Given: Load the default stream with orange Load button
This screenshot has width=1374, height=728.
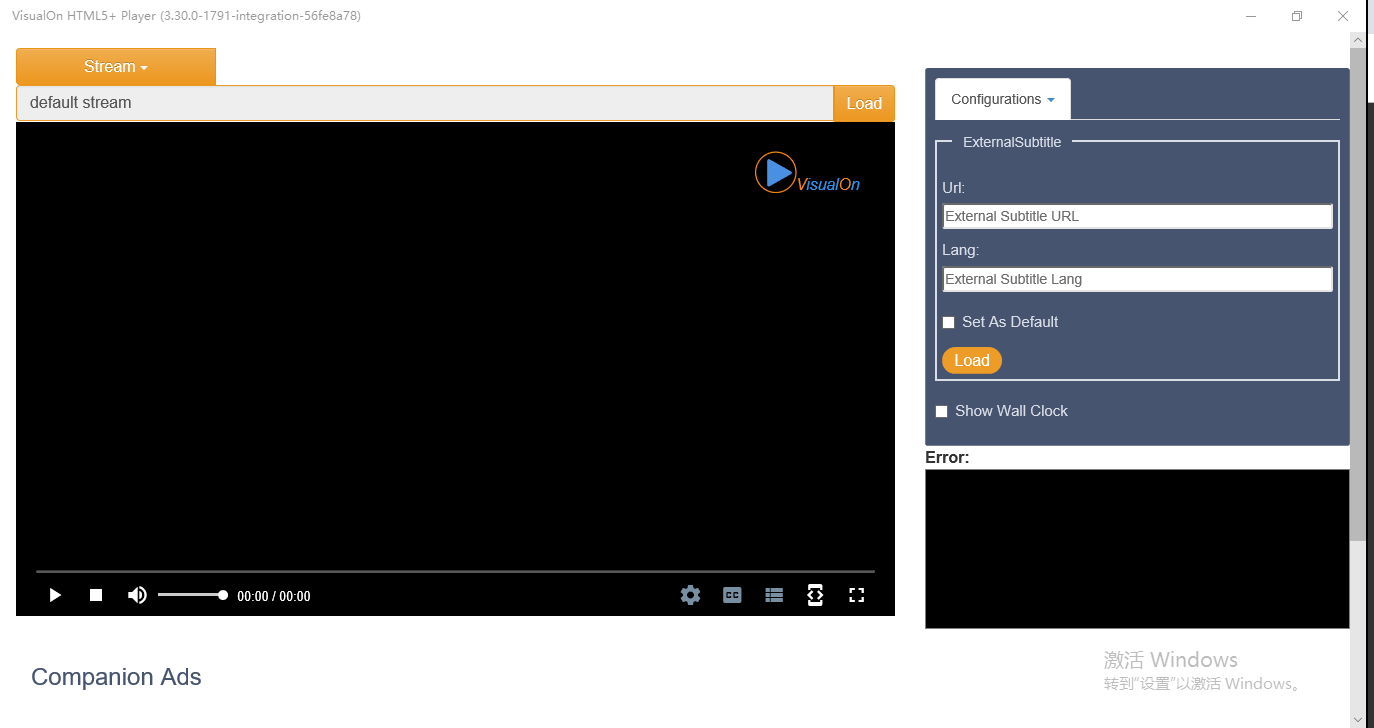Looking at the screenshot, I should [864, 103].
